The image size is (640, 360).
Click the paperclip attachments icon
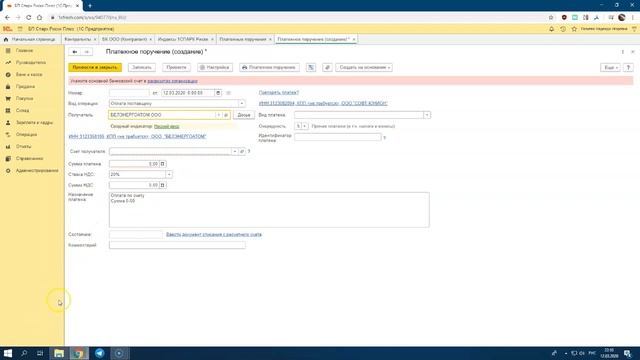327,67
